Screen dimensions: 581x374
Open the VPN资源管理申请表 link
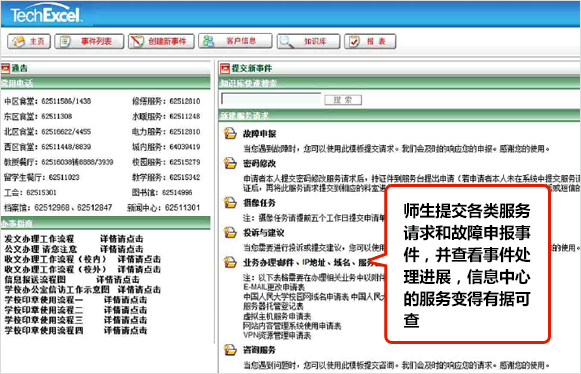click(277, 336)
